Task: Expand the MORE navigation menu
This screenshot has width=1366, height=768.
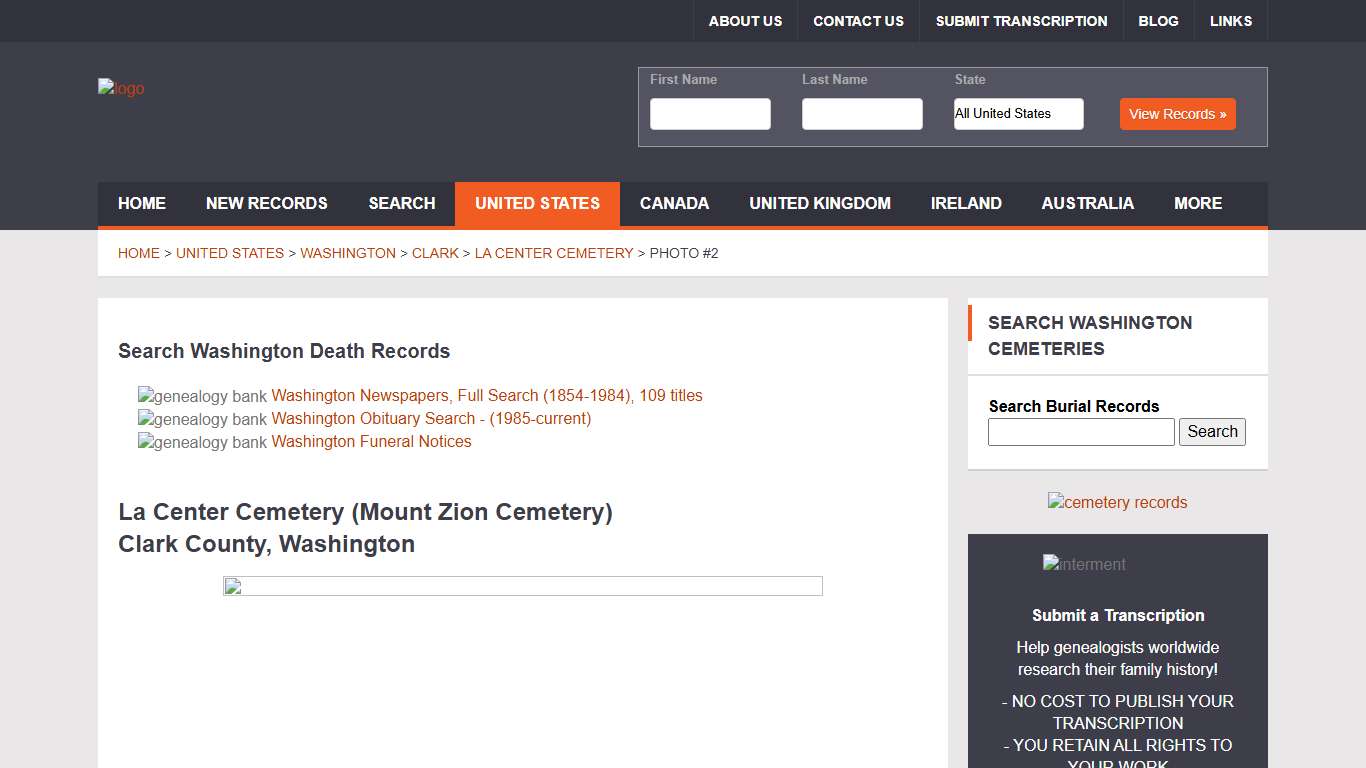Action: click(x=1197, y=204)
